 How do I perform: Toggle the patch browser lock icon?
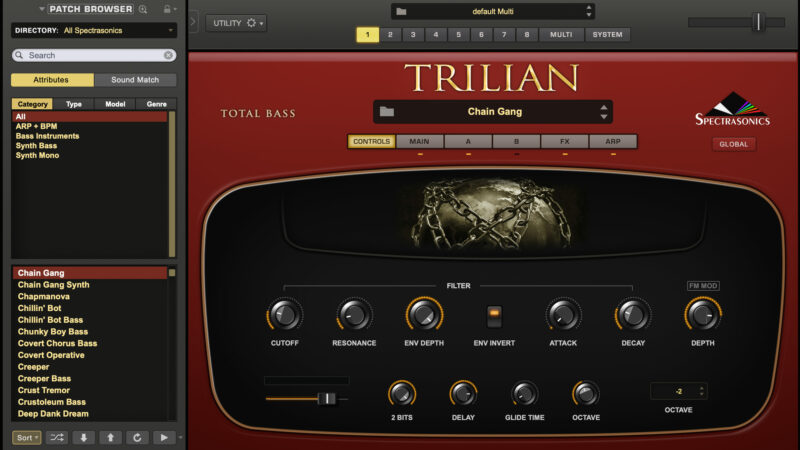coord(167,9)
